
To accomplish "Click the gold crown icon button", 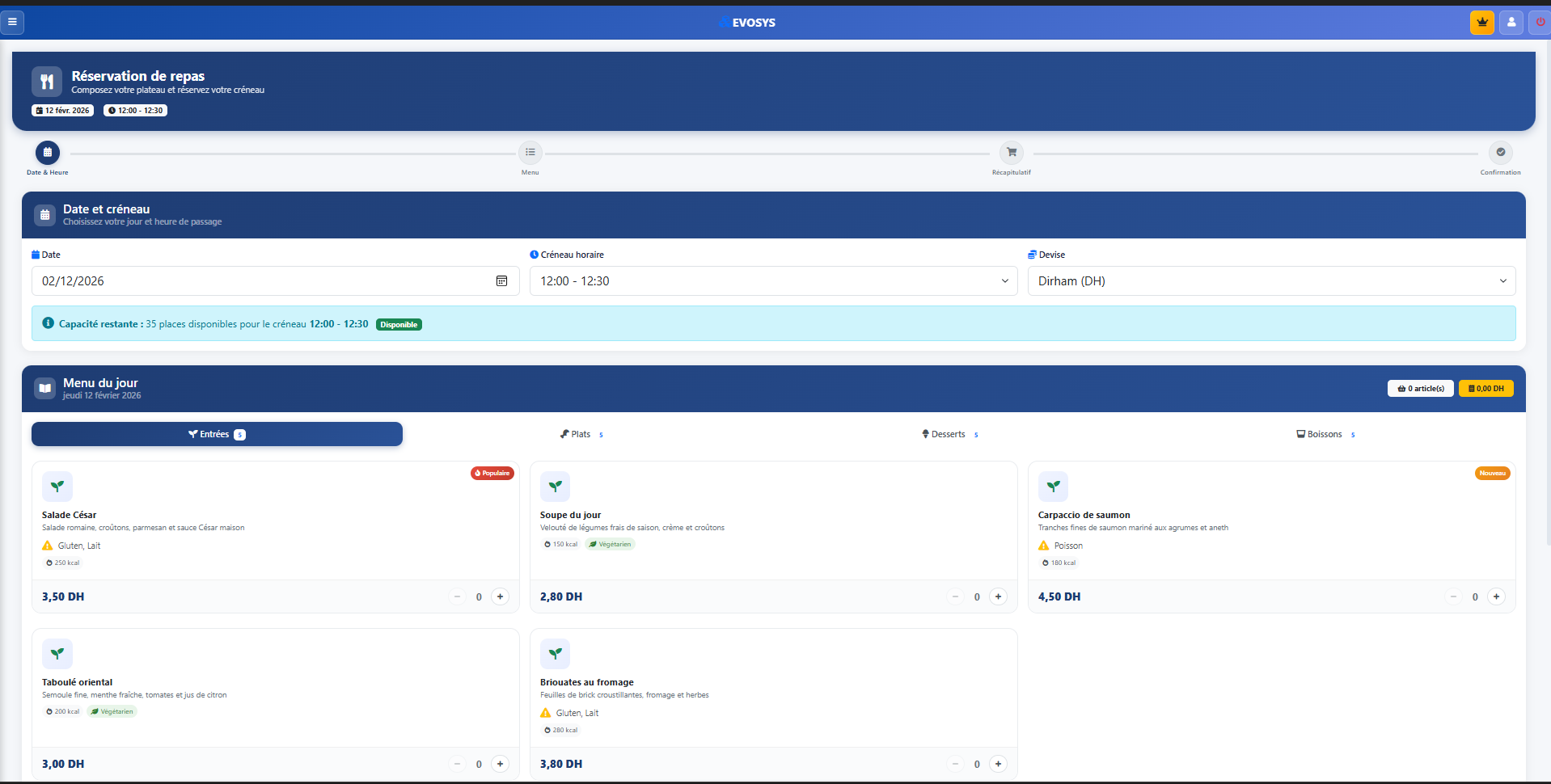I will click(1481, 23).
